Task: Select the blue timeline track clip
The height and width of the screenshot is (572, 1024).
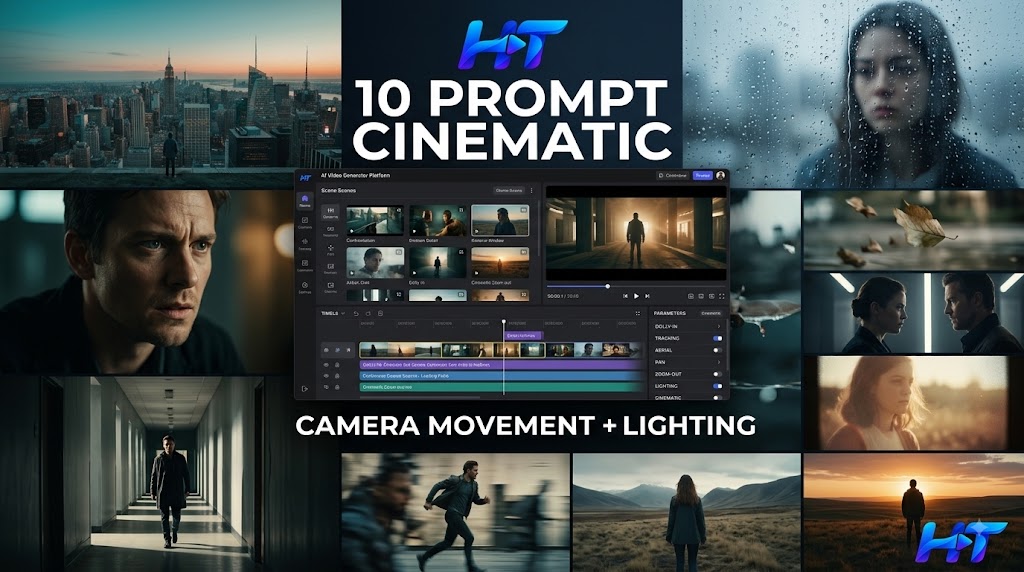Action: point(501,376)
